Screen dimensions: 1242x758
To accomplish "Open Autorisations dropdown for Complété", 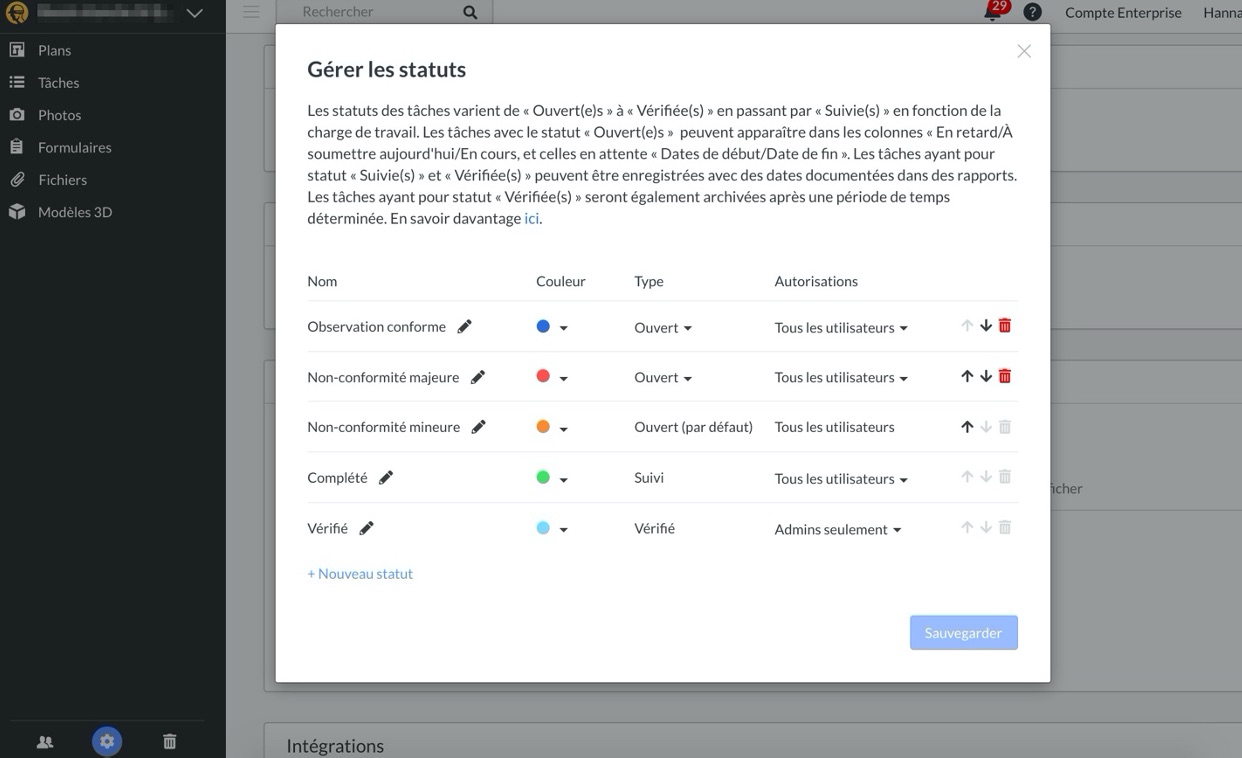I will (841, 478).
